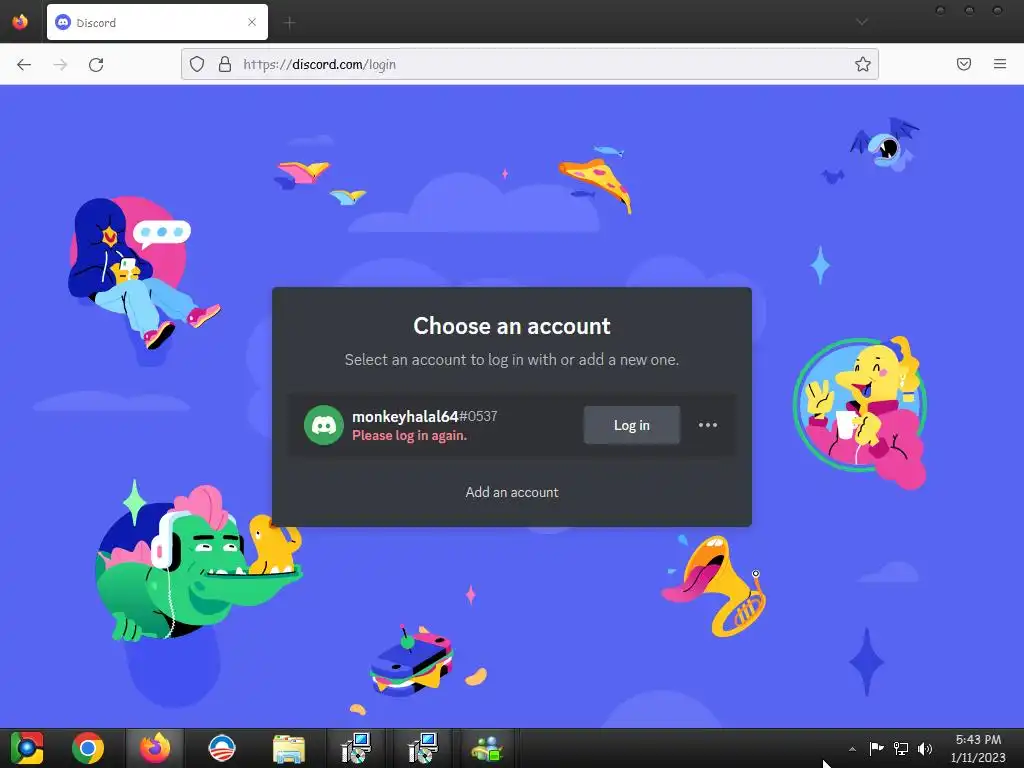Click Add an account link
1024x768 pixels.
(x=512, y=492)
